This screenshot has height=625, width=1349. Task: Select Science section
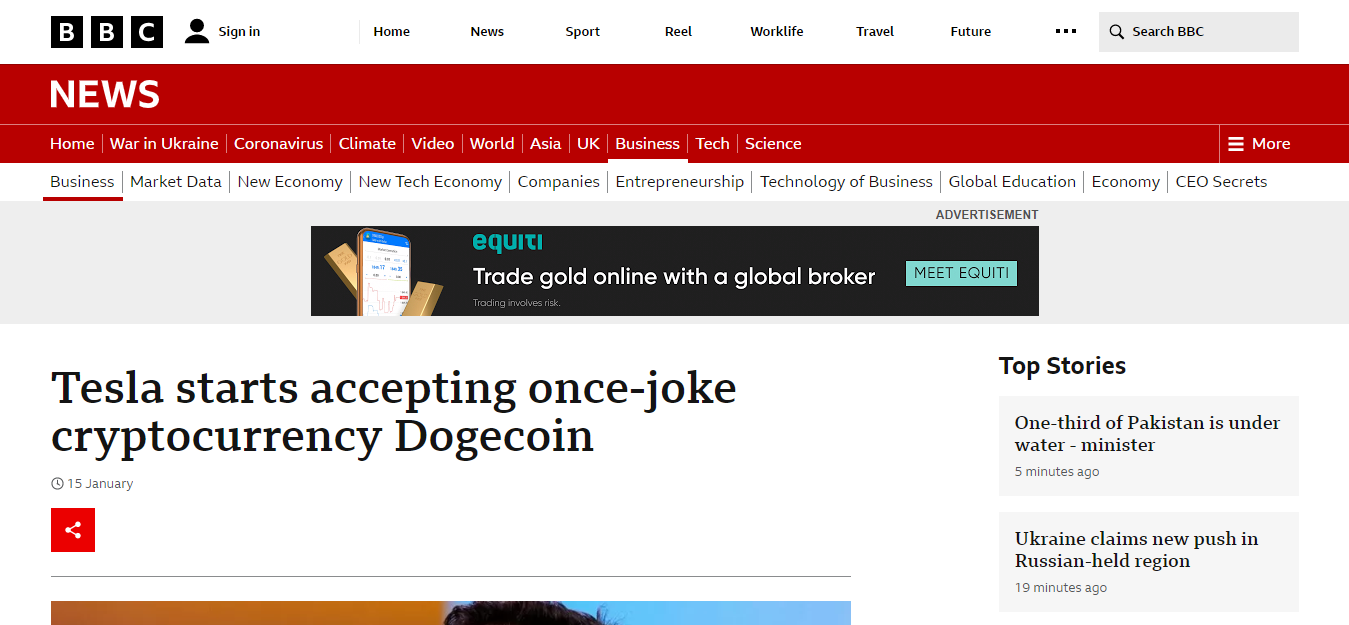click(x=773, y=144)
